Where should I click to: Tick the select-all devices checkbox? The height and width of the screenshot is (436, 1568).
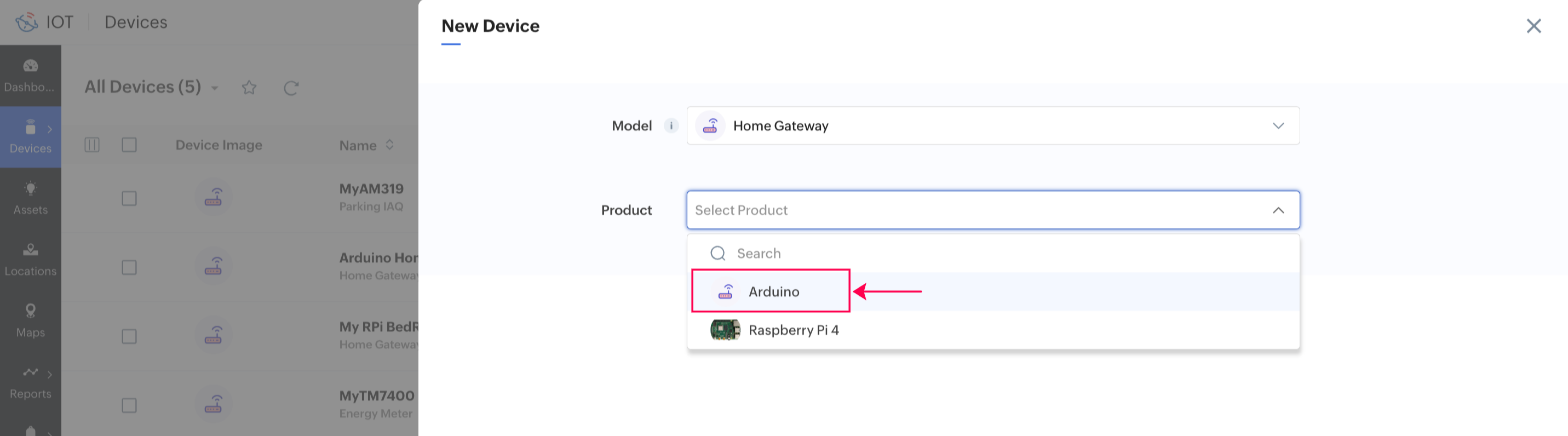click(x=129, y=145)
